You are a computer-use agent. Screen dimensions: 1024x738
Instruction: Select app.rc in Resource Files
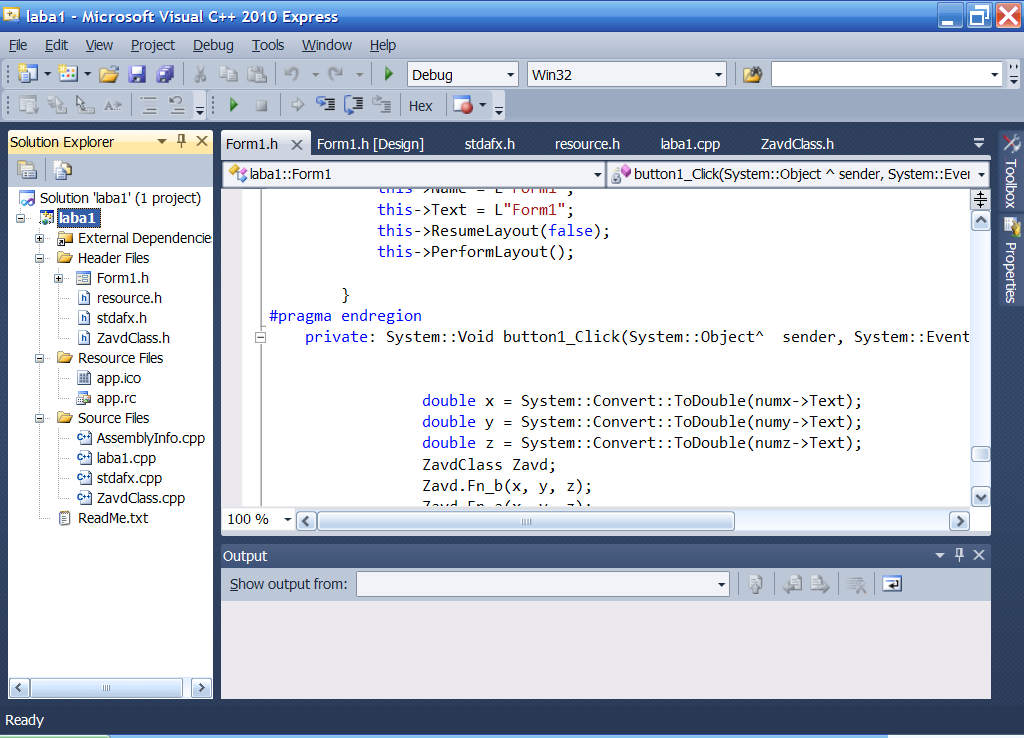click(x=116, y=398)
